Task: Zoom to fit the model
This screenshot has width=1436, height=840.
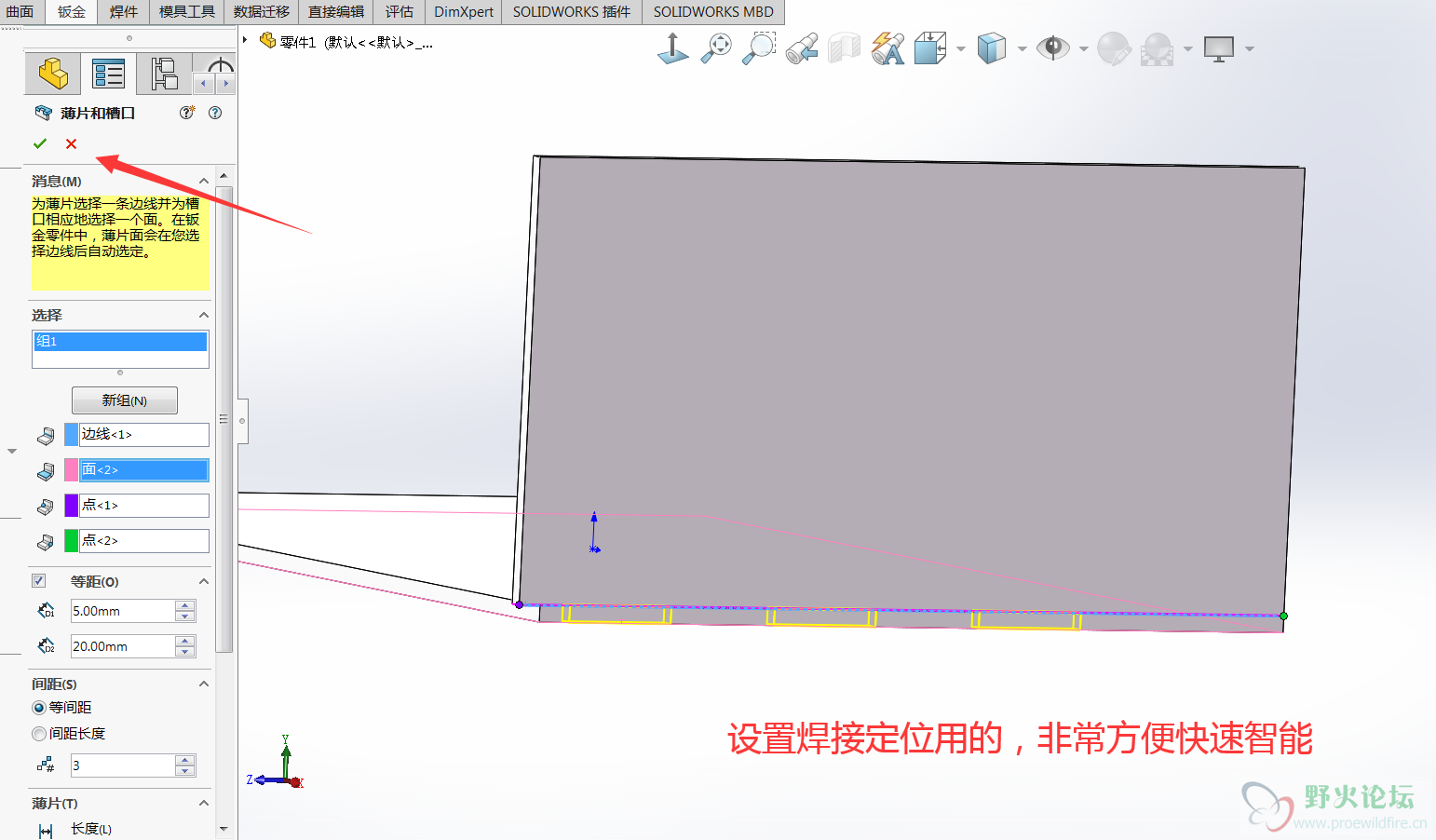Action: point(715,48)
